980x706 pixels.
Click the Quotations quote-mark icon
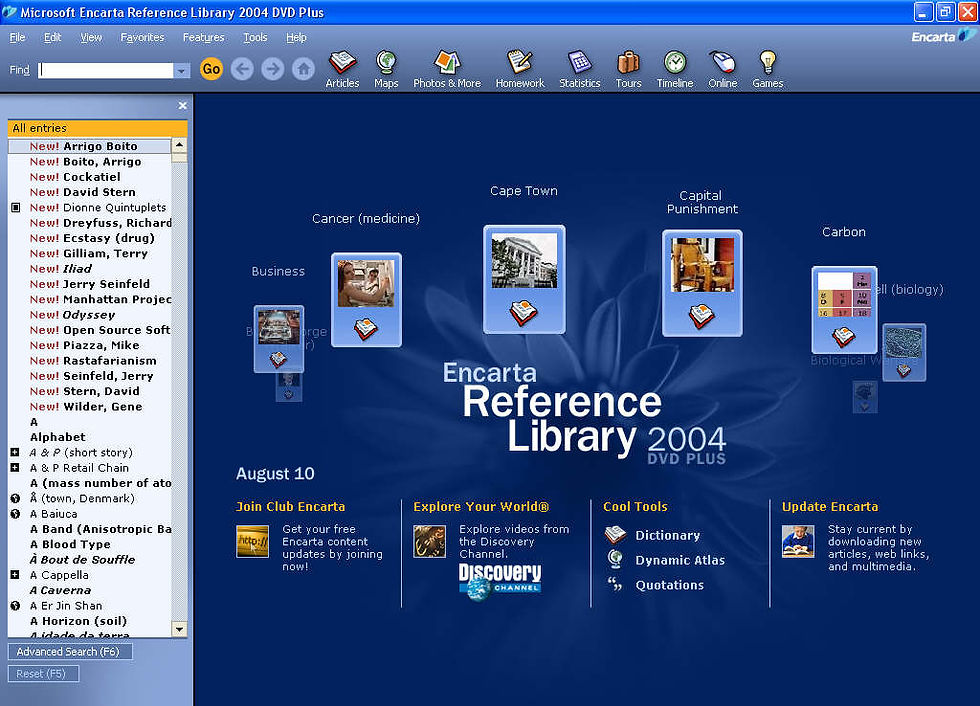(615, 585)
